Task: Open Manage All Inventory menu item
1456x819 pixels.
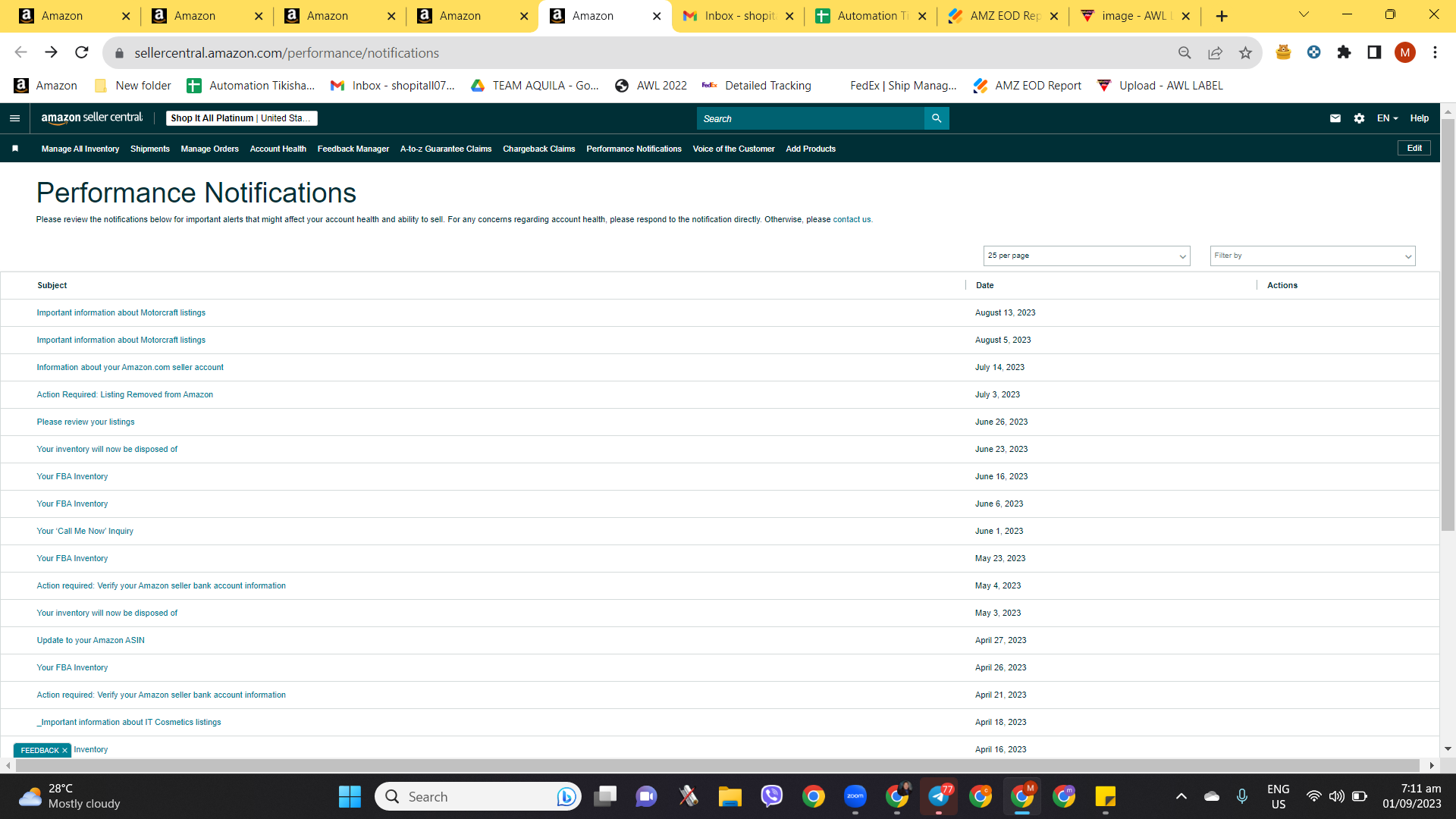Action: click(80, 149)
